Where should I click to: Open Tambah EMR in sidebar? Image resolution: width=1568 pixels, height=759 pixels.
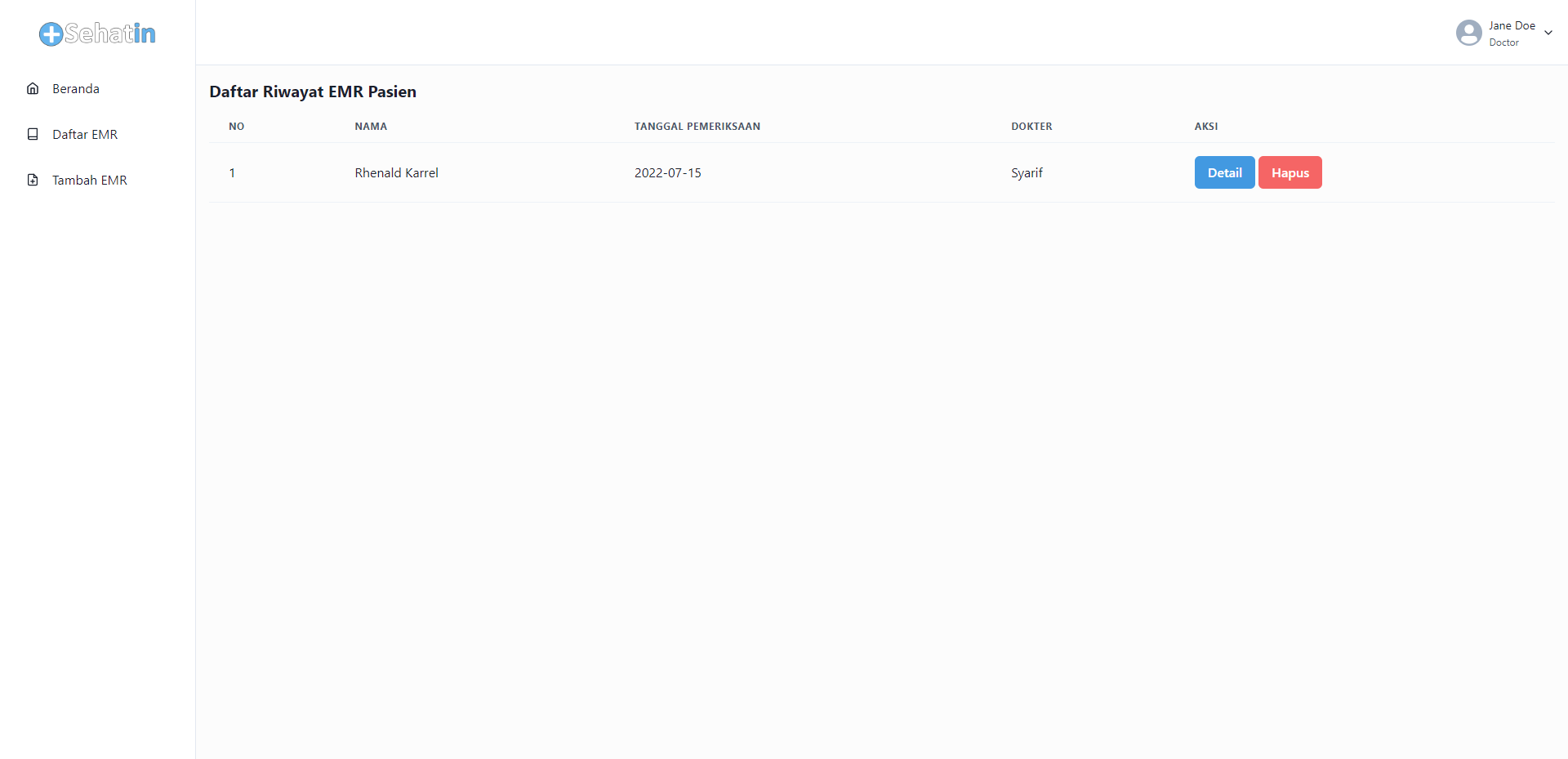click(90, 180)
